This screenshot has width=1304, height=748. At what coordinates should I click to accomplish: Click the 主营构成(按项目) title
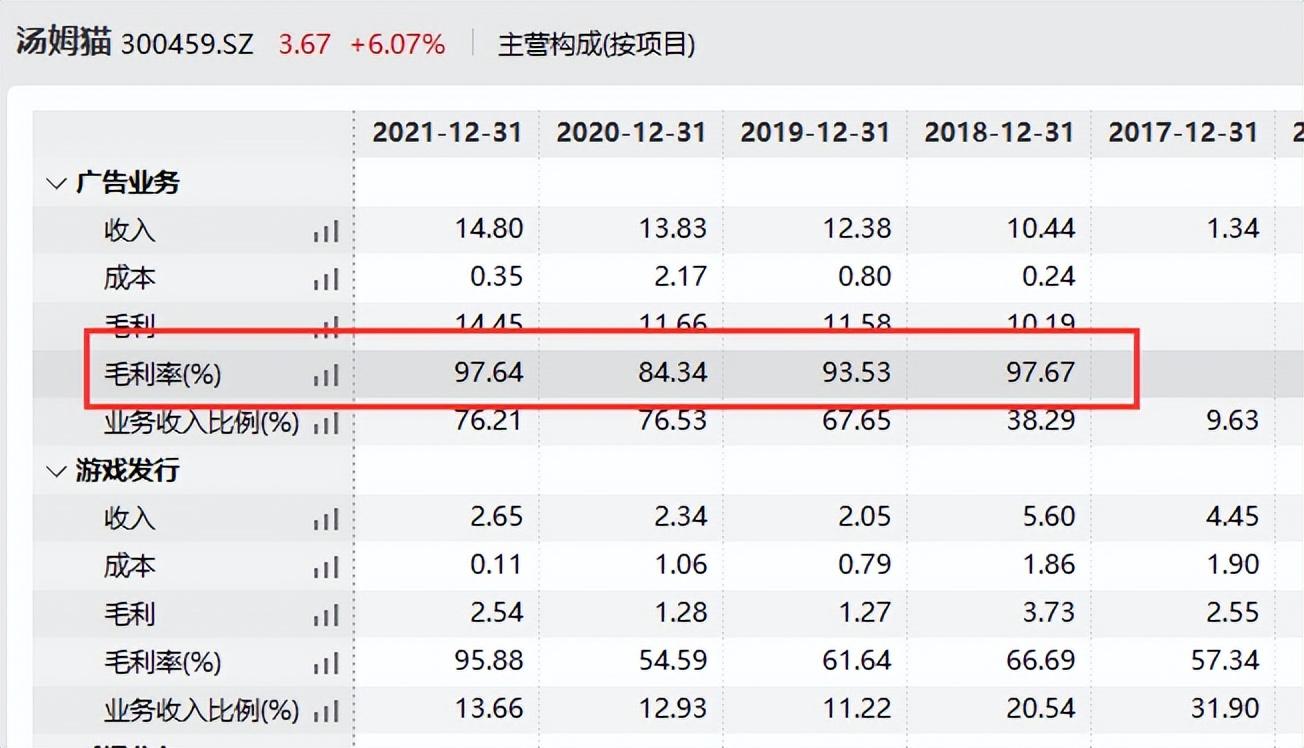point(596,45)
